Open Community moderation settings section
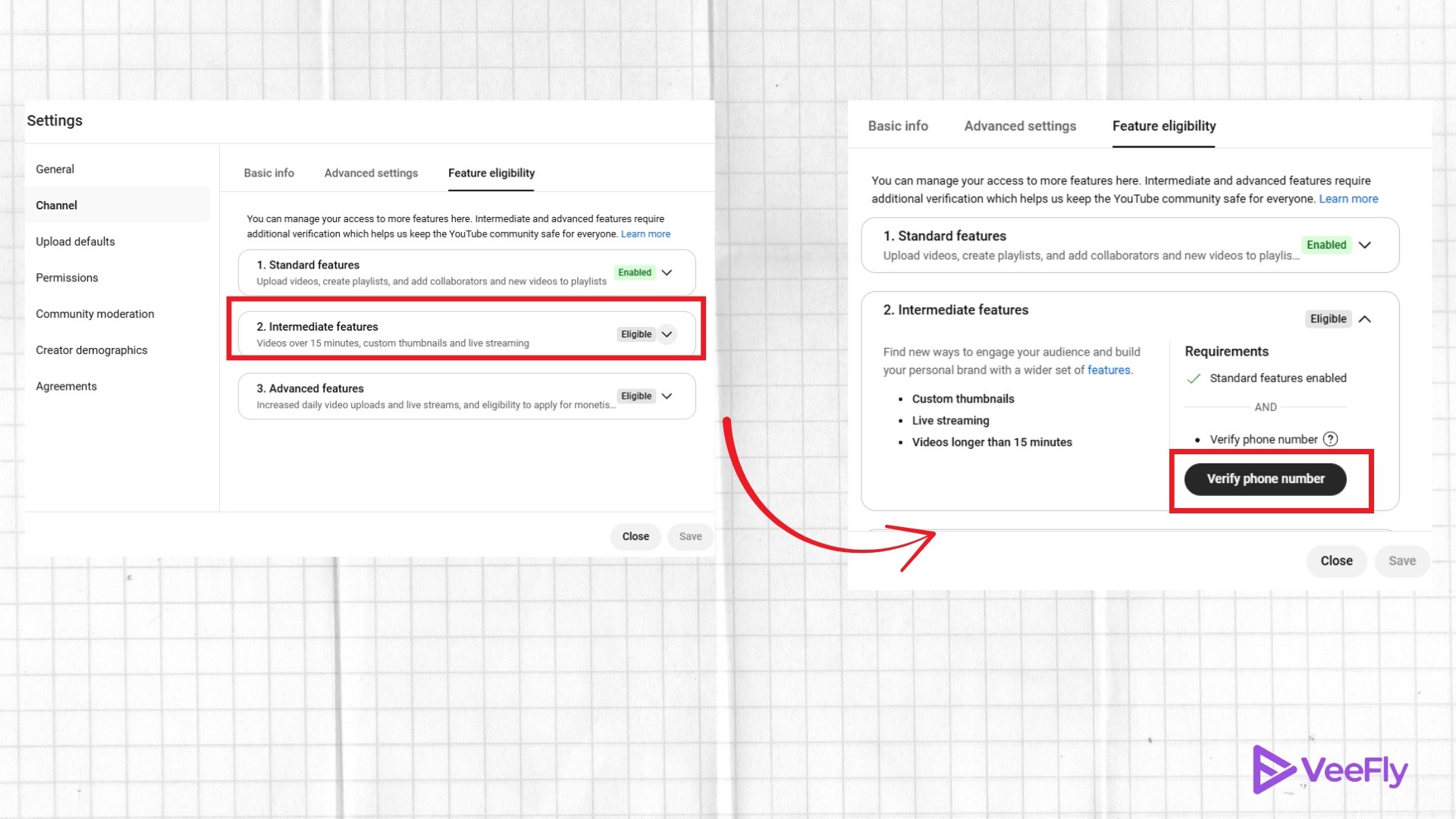1456x819 pixels. click(x=95, y=314)
